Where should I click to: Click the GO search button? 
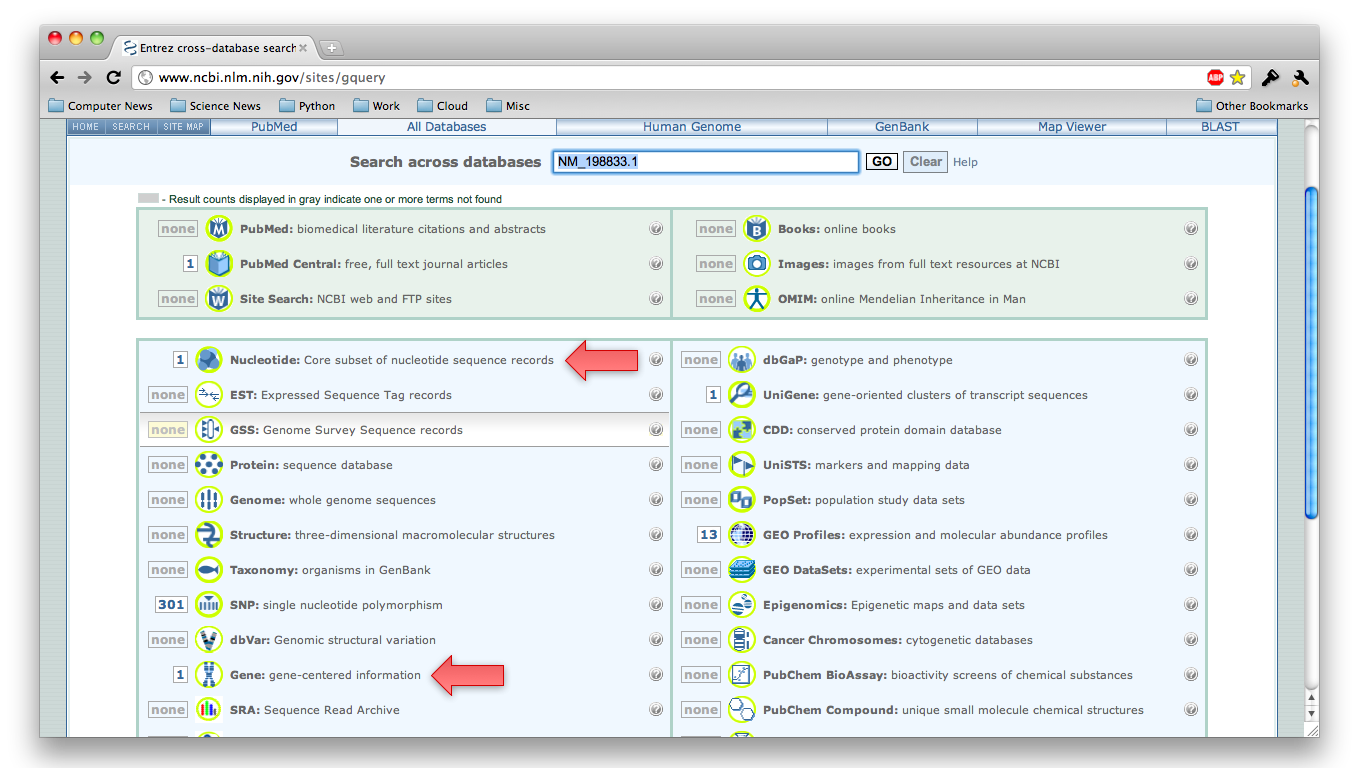(881, 162)
